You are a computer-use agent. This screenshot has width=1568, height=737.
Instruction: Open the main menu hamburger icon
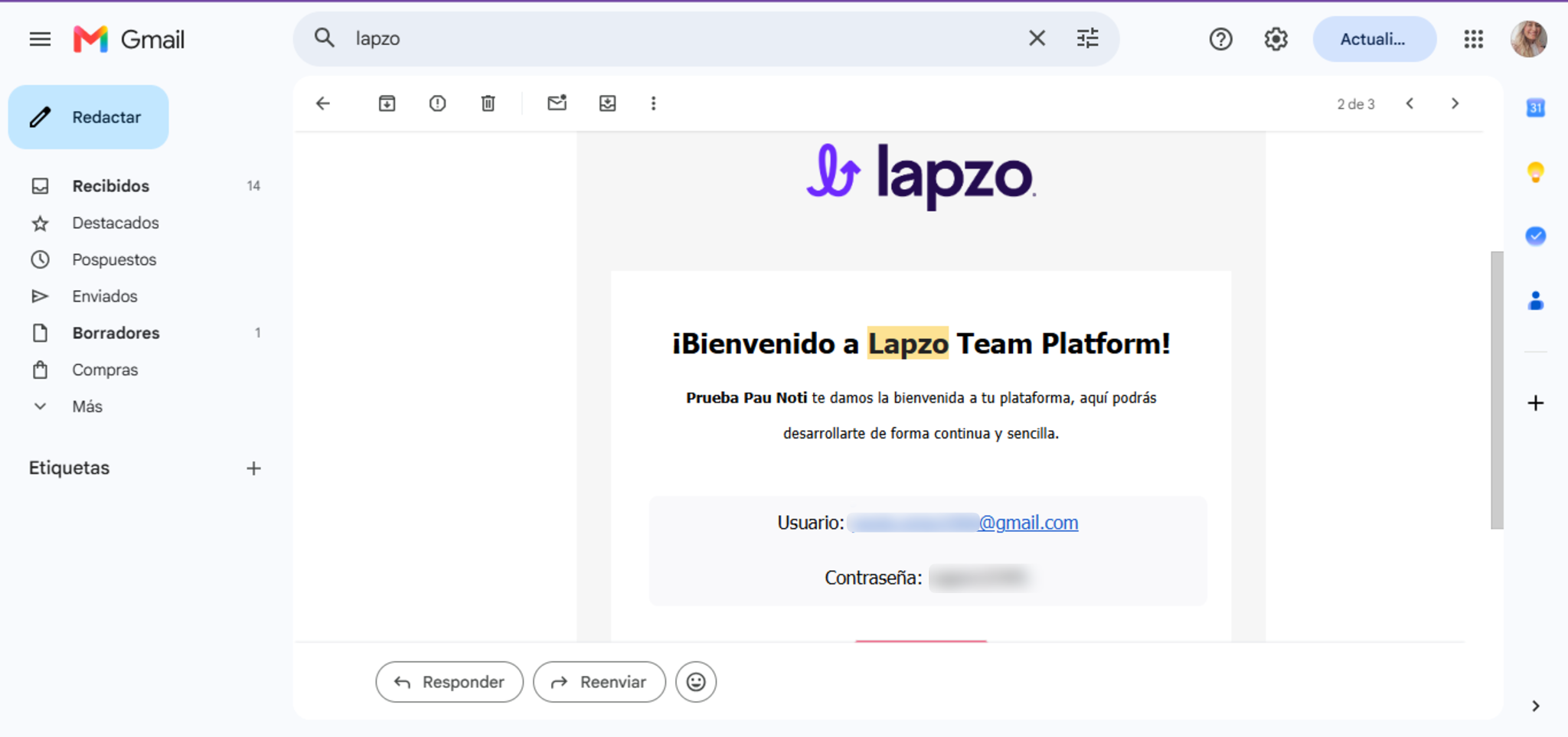pos(40,39)
